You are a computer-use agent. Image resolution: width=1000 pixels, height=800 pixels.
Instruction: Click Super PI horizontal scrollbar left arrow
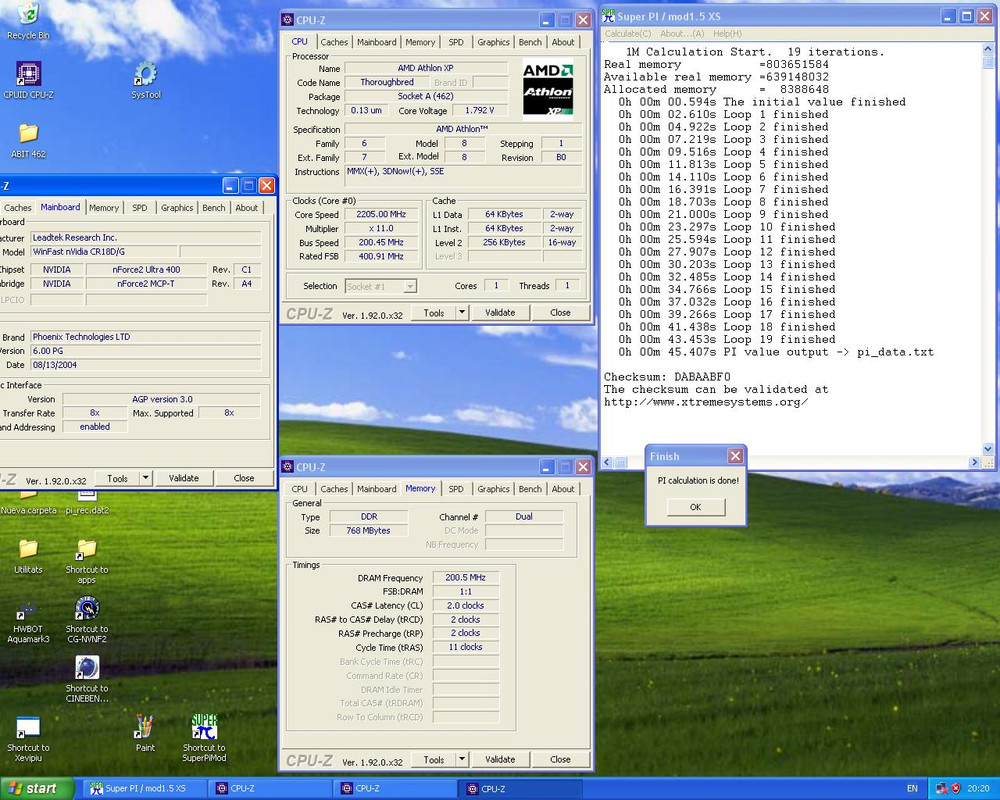tap(607, 462)
